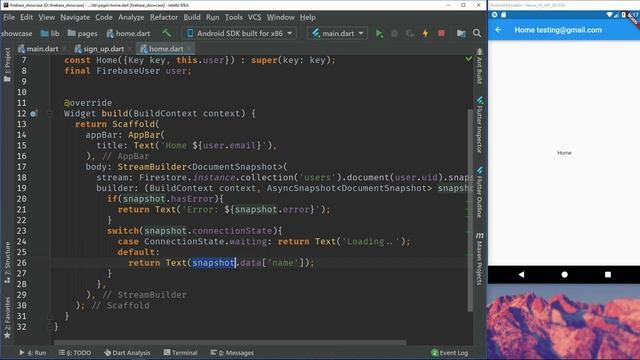Click the editor horizontal scrollbar
Screen dimensions: 640x360
[230, 342]
